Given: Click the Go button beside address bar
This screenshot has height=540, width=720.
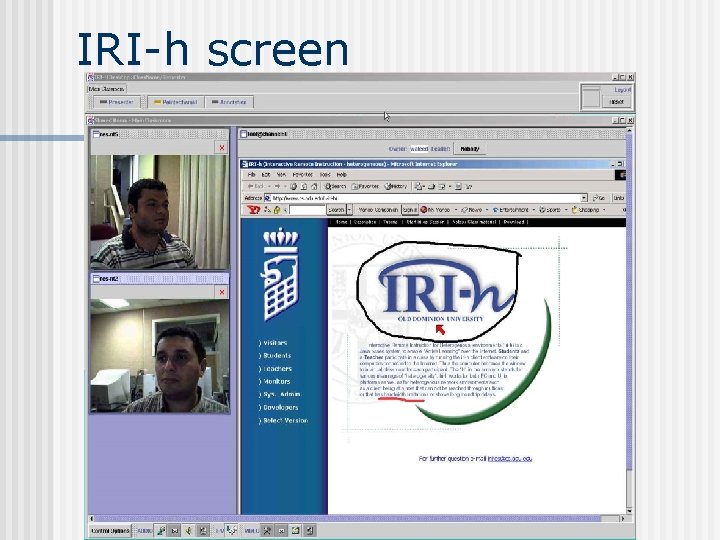Looking at the screenshot, I should click(599, 198).
